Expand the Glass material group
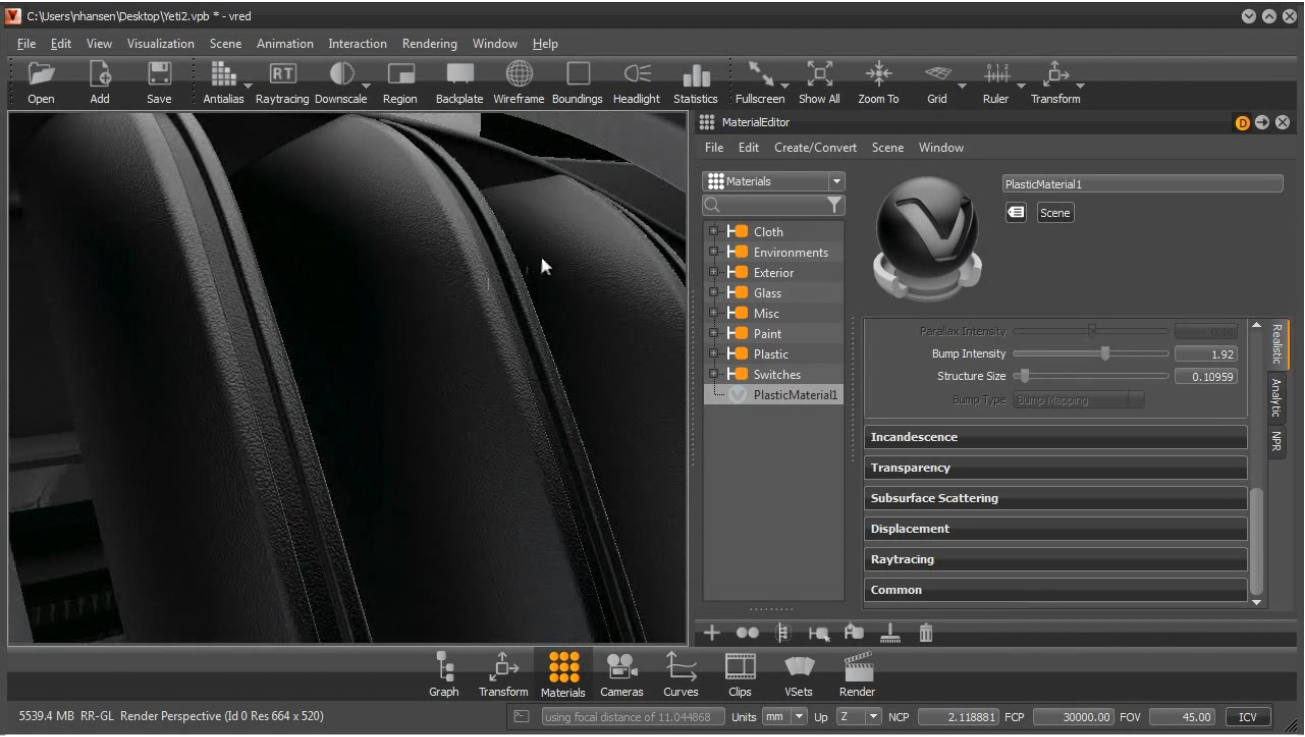Image resolution: width=1305 pixels, height=737 pixels. (x=714, y=293)
